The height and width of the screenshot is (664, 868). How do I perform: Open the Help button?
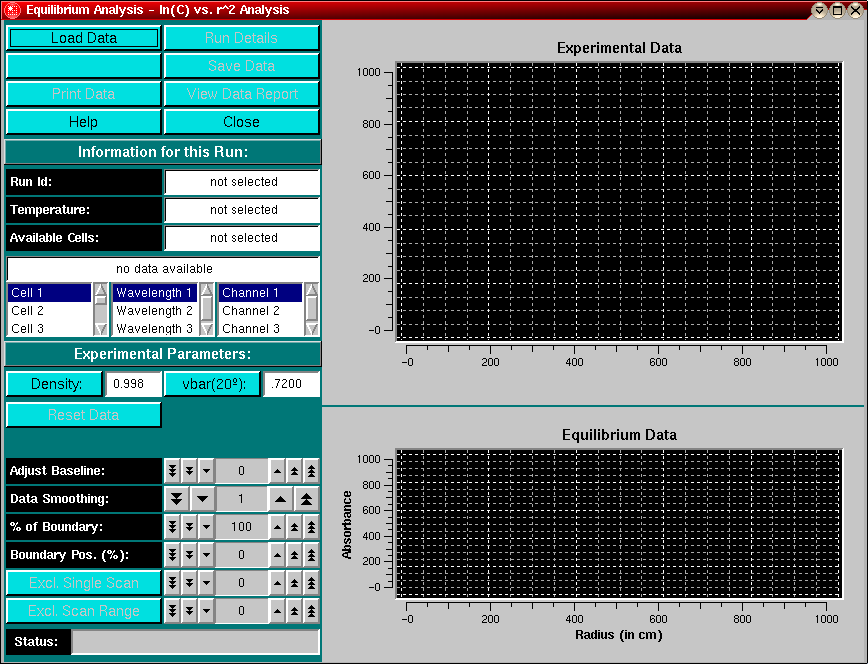pos(83,122)
